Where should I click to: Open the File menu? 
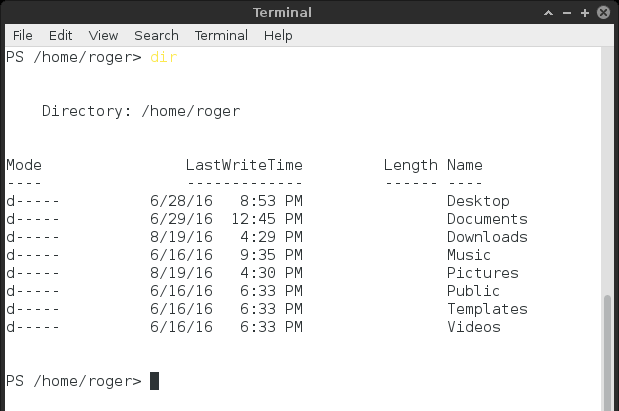point(22,35)
